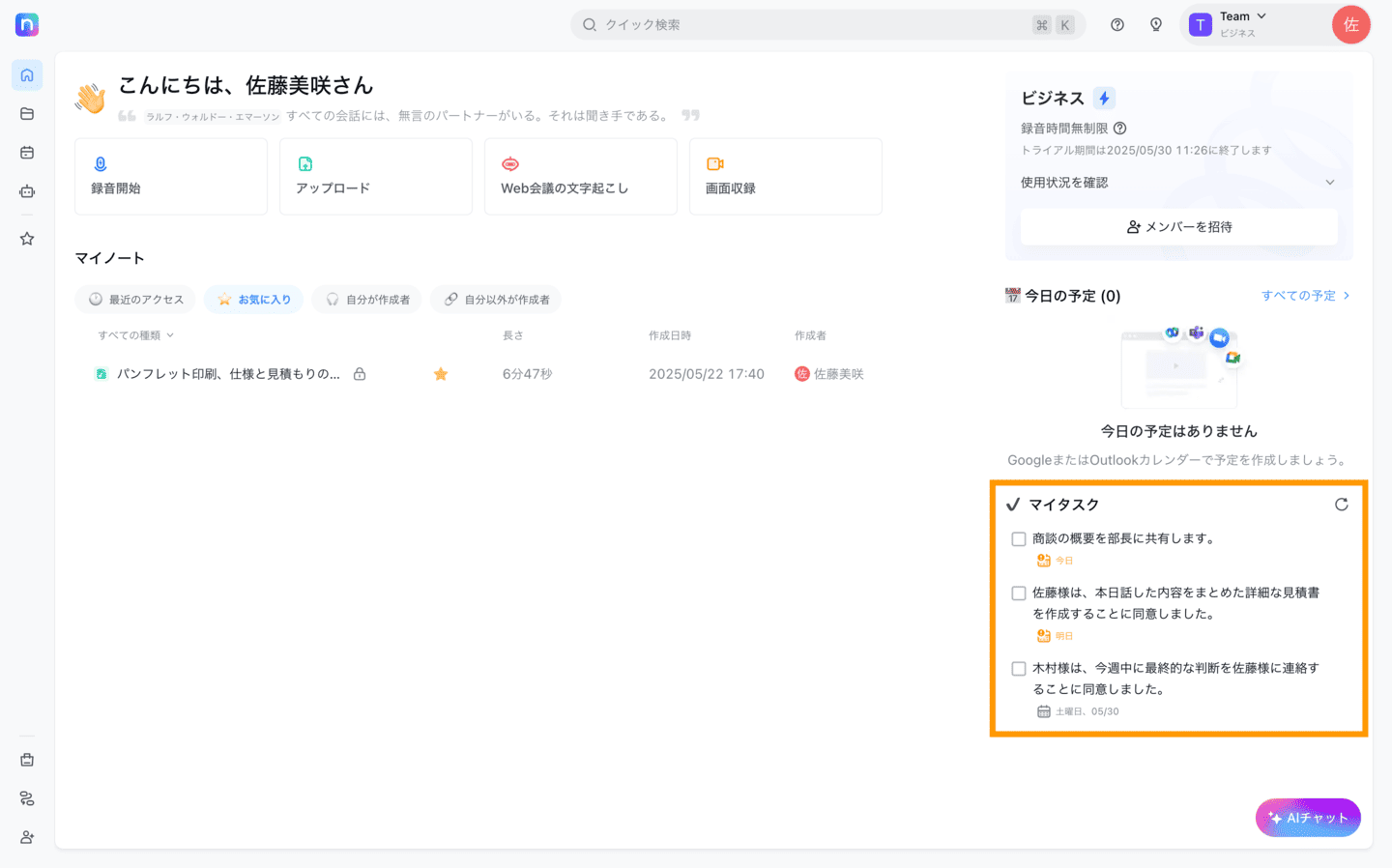Click the 2025/05/22 17:40 date cell
The width and height of the screenshot is (1392, 868).
pos(707,374)
